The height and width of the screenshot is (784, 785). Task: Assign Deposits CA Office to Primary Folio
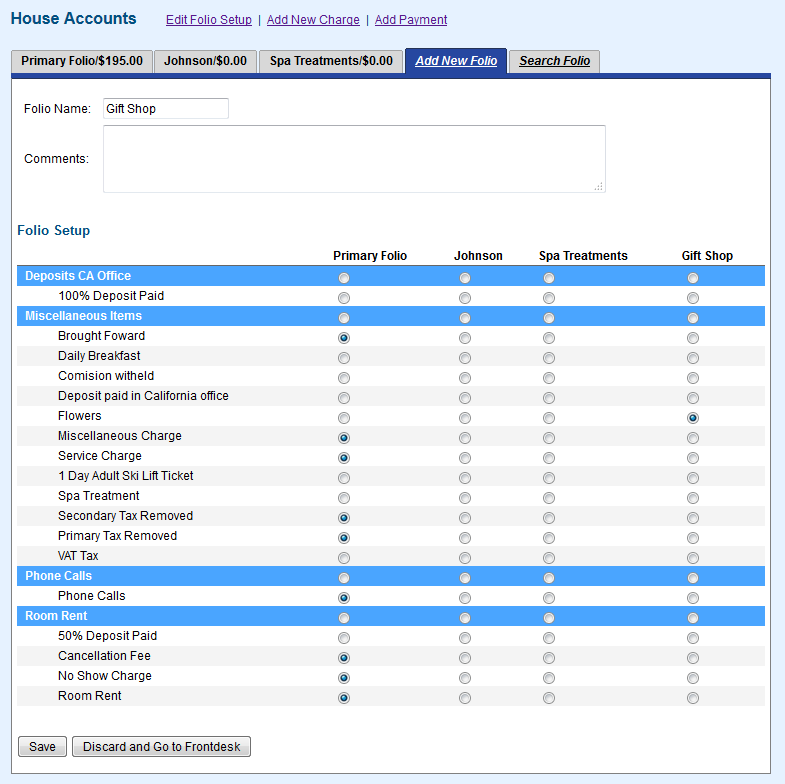point(343,278)
